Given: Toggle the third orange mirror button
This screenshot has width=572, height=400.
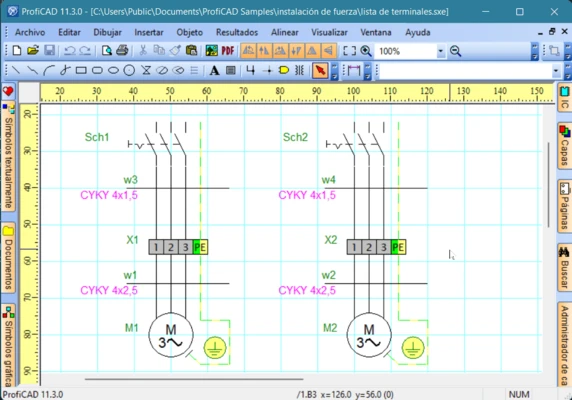Looking at the screenshot, I should point(280,51).
